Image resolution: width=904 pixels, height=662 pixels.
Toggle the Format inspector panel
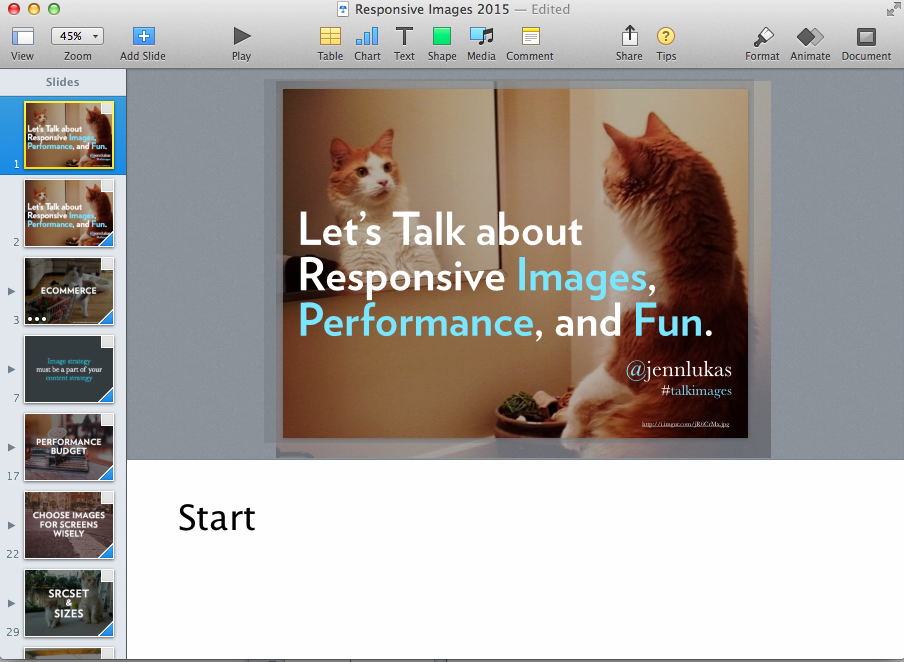click(762, 37)
